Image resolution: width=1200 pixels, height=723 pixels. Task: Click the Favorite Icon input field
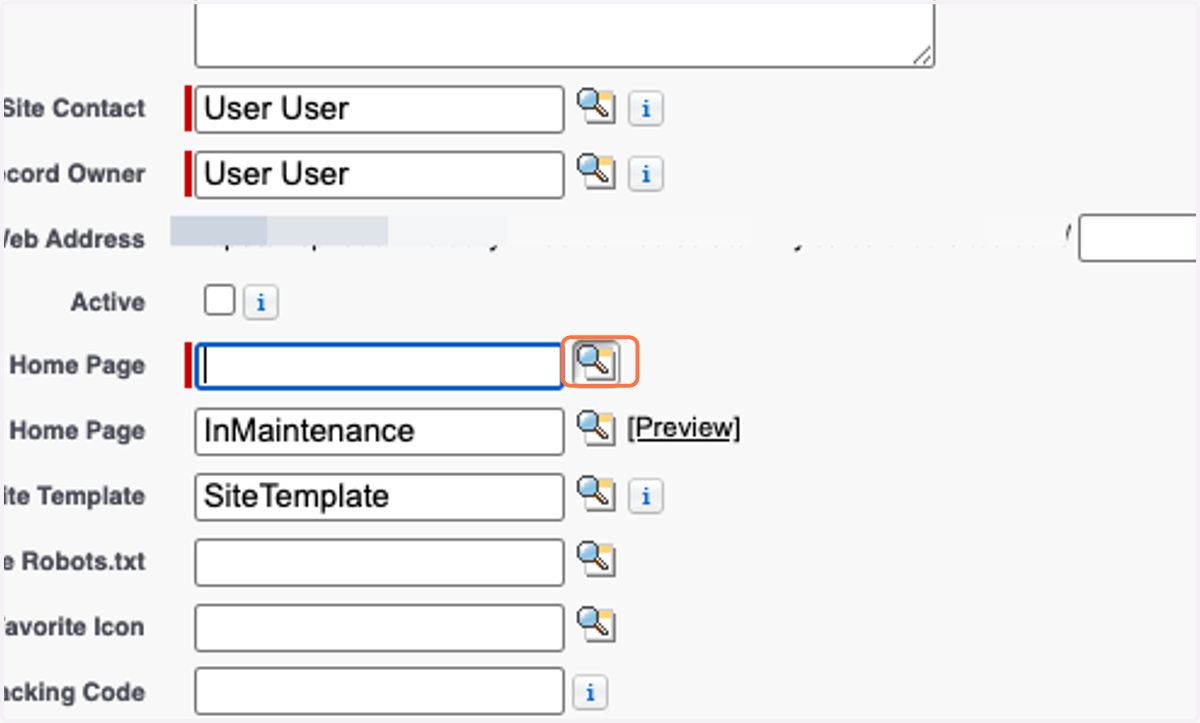pyautogui.click(x=379, y=628)
